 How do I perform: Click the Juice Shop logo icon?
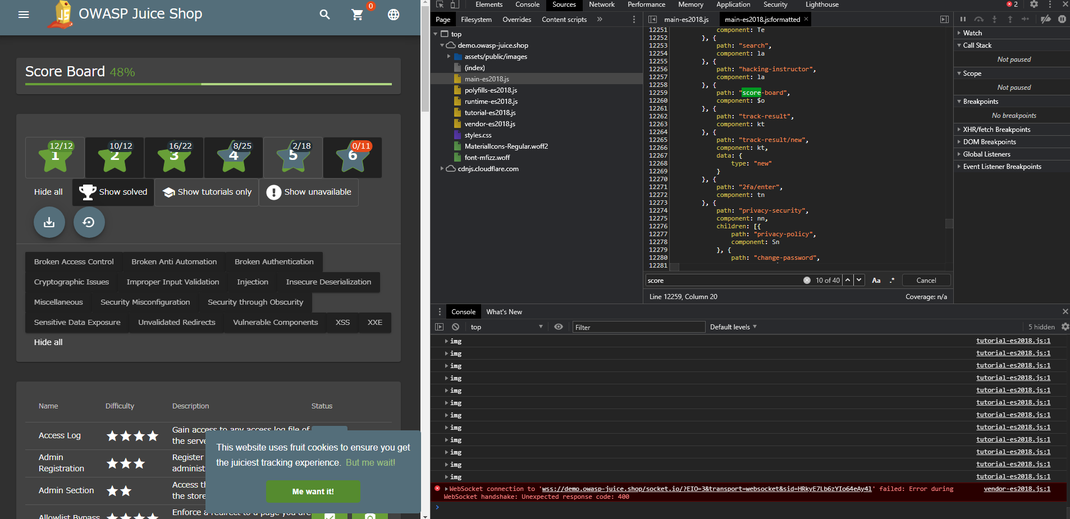(x=59, y=15)
